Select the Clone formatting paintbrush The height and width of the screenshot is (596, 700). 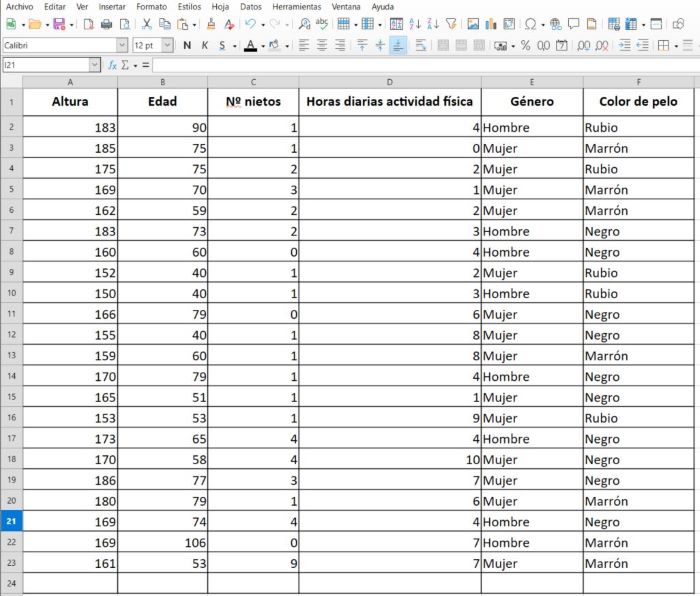[x=211, y=24]
